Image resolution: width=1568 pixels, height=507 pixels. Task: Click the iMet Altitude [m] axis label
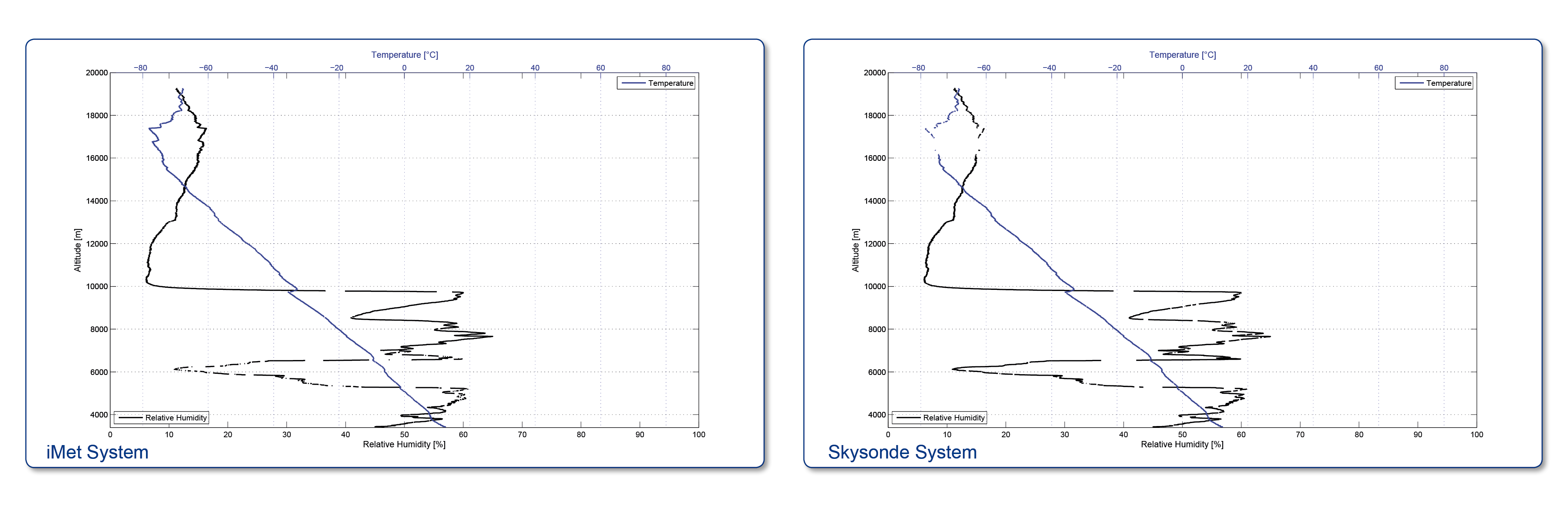(77, 250)
